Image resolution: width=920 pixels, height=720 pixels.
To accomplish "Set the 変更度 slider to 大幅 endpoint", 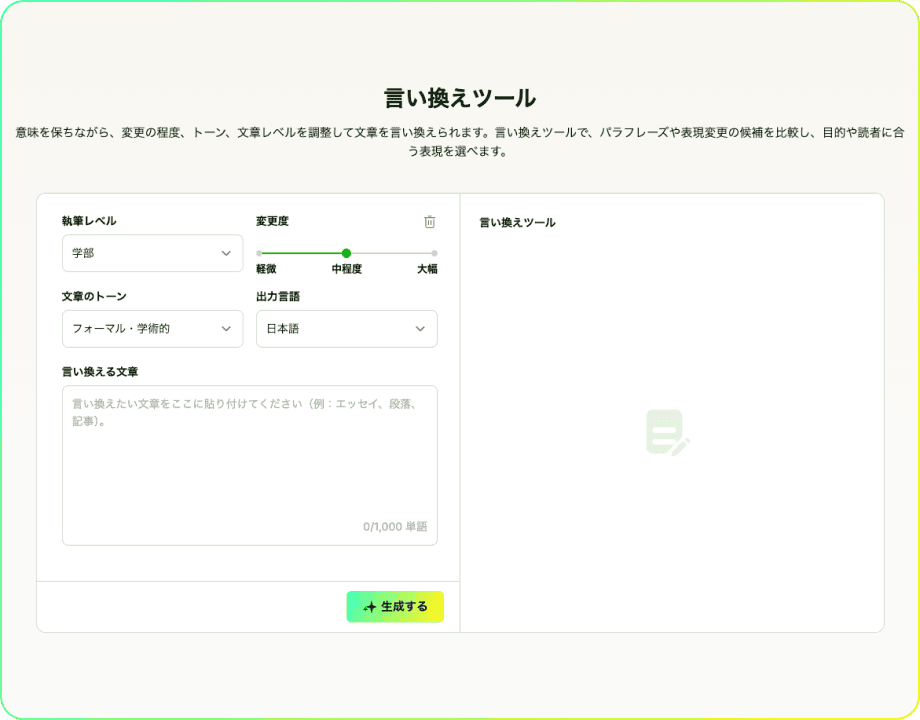I will coord(434,253).
